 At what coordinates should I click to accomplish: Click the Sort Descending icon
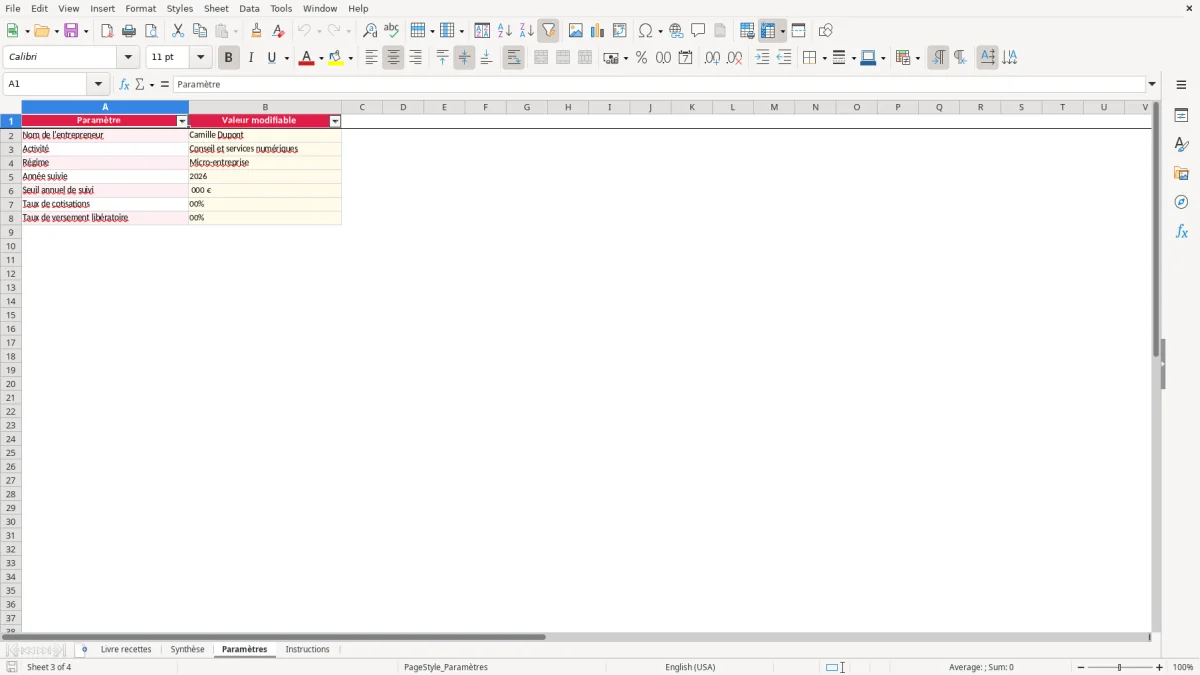[x=526, y=31]
